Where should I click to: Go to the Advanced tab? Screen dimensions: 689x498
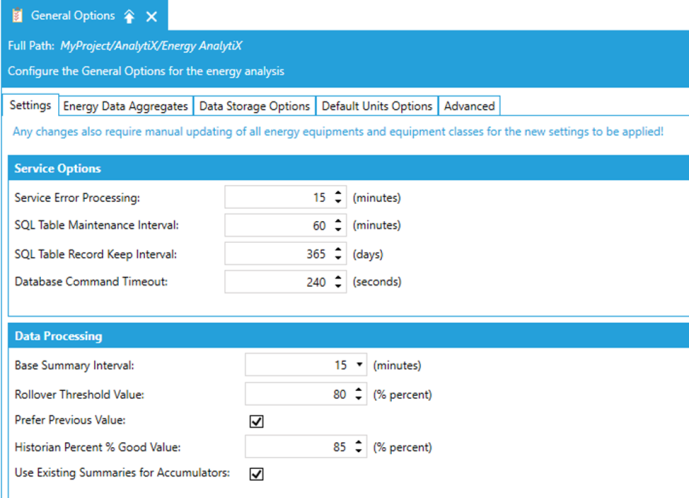[468, 106]
